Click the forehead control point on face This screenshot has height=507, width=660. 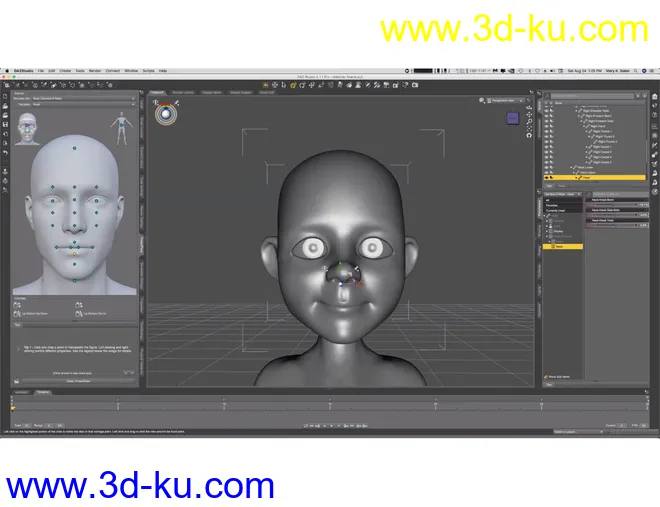[75, 149]
